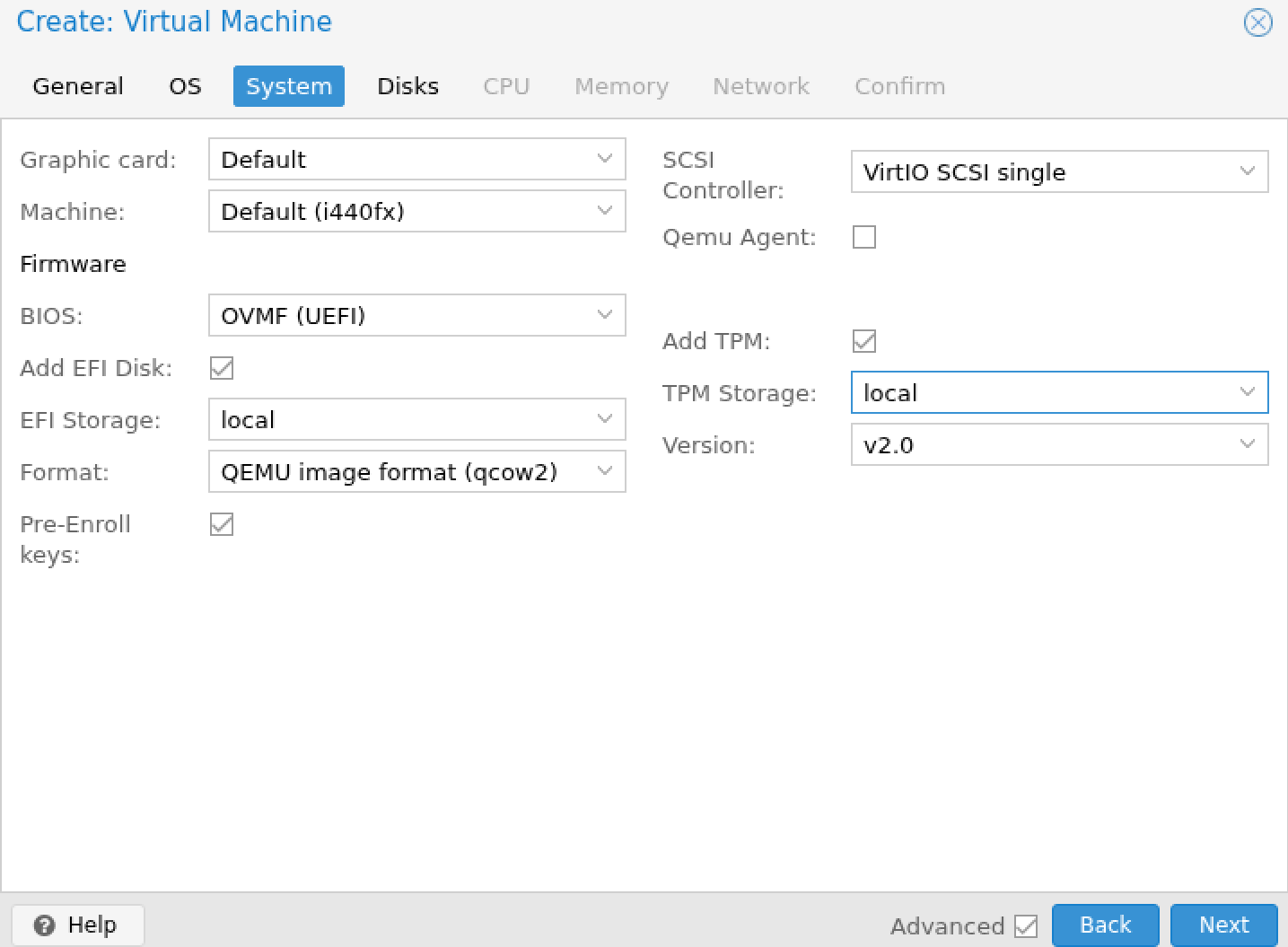Uncheck the Add TPM checkbox
The height and width of the screenshot is (947, 1288).
click(x=864, y=341)
